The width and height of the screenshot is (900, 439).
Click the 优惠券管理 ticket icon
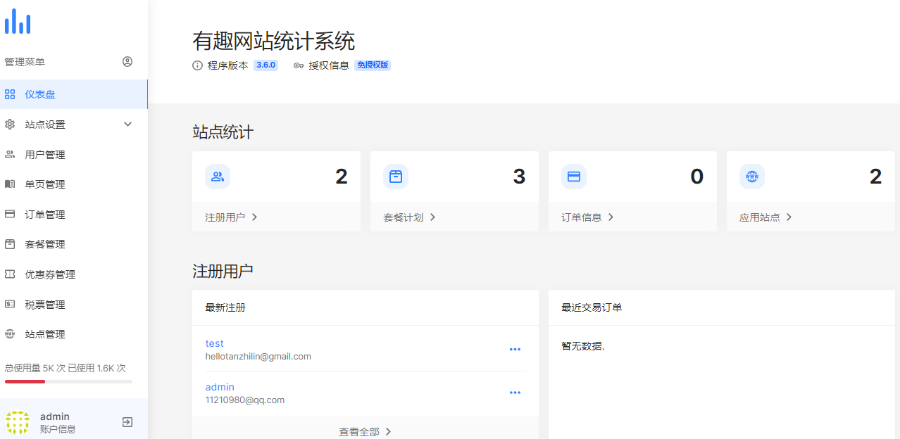point(10,274)
